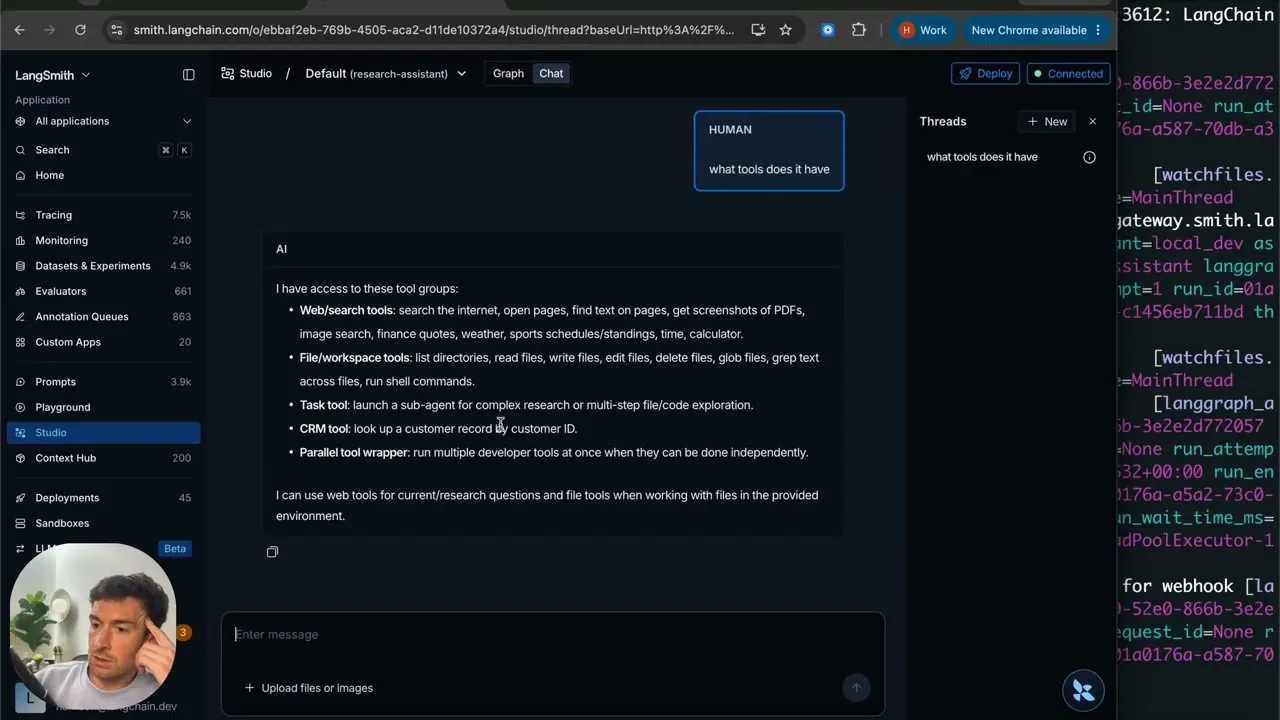Viewport: 1280px width, 720px height.
Task: Open Search in the sidebar
Action: coord(103,150)
